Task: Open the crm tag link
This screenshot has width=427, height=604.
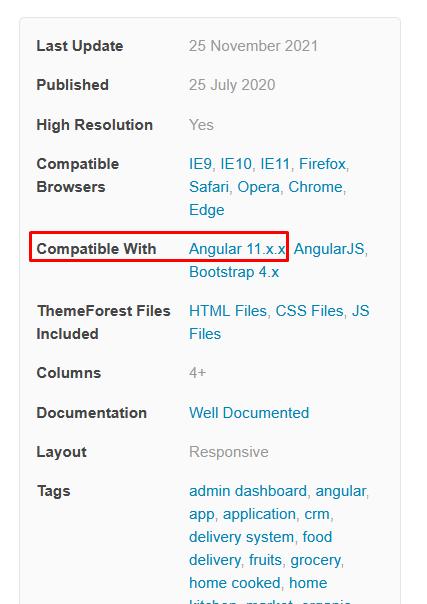Action: [x=317, y=514]
